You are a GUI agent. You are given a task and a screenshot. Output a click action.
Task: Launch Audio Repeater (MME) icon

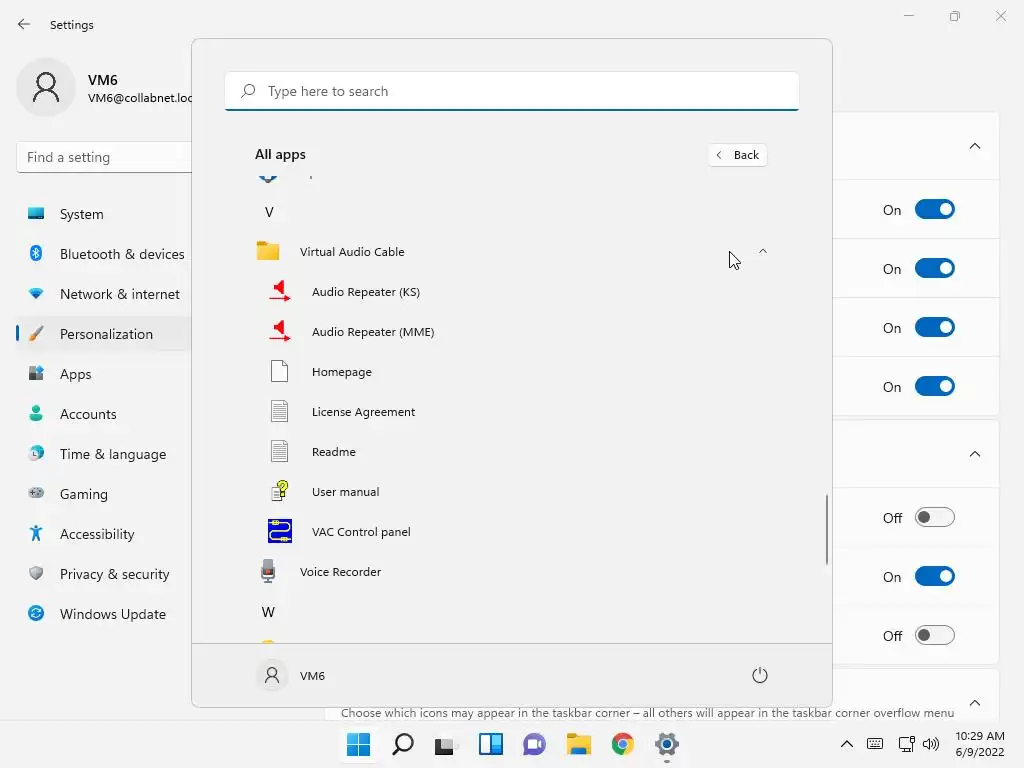tap(280, 331)
